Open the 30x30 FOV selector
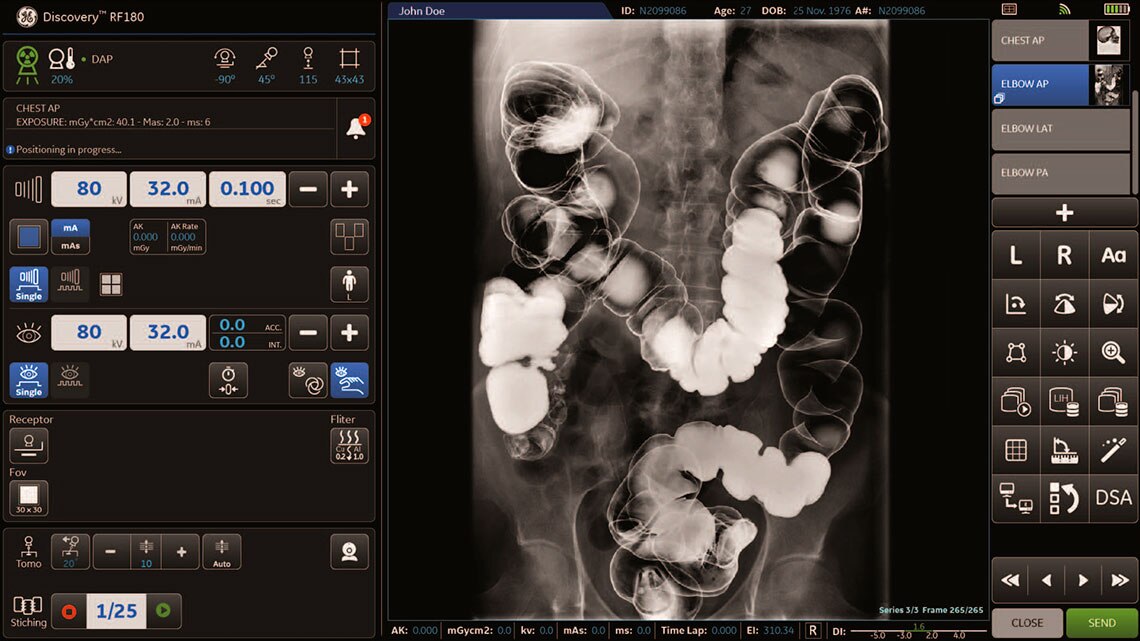 (x=27, y=498)
